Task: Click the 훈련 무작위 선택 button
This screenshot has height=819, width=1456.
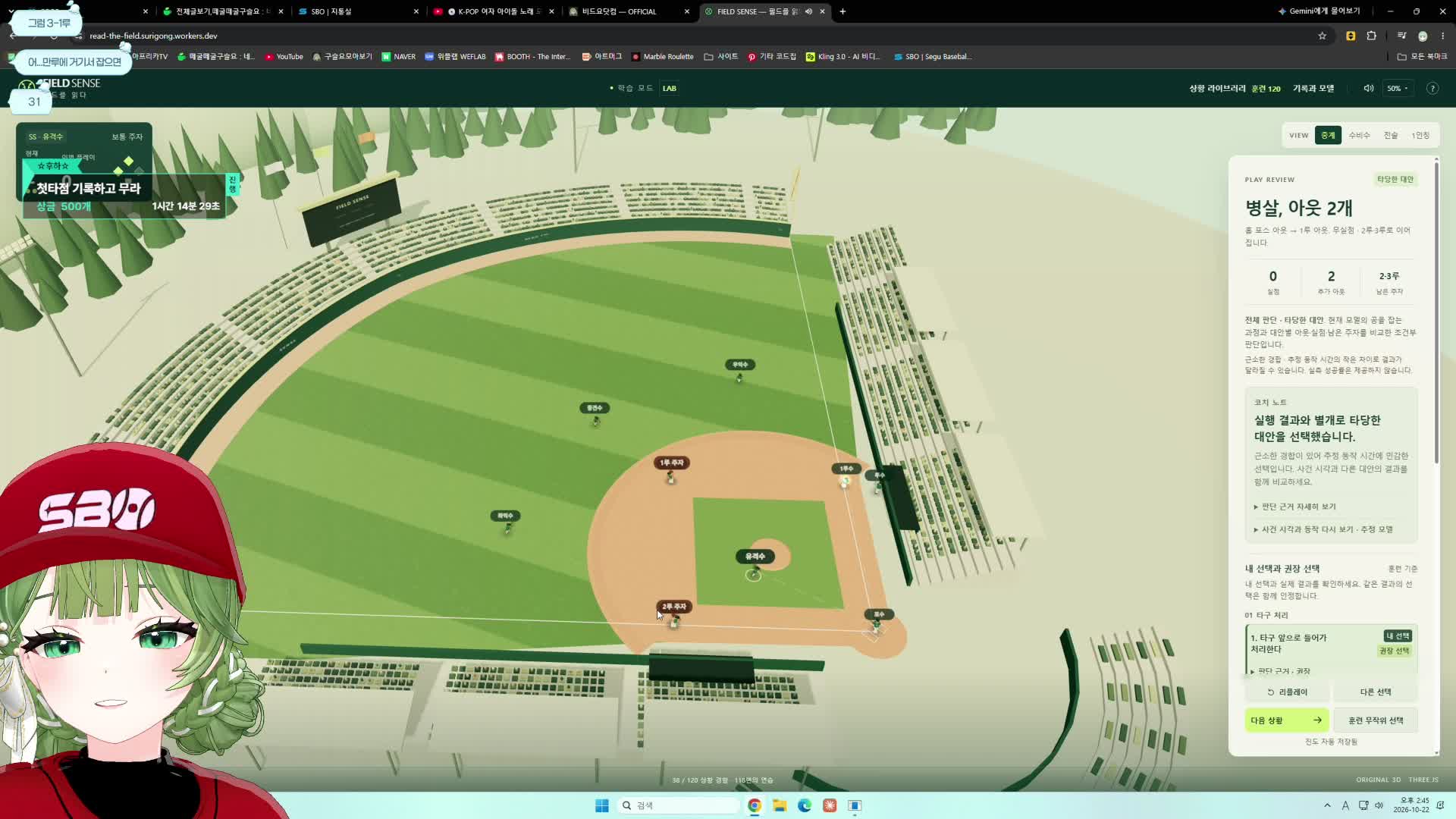Action: click(x=1376, y=720)
